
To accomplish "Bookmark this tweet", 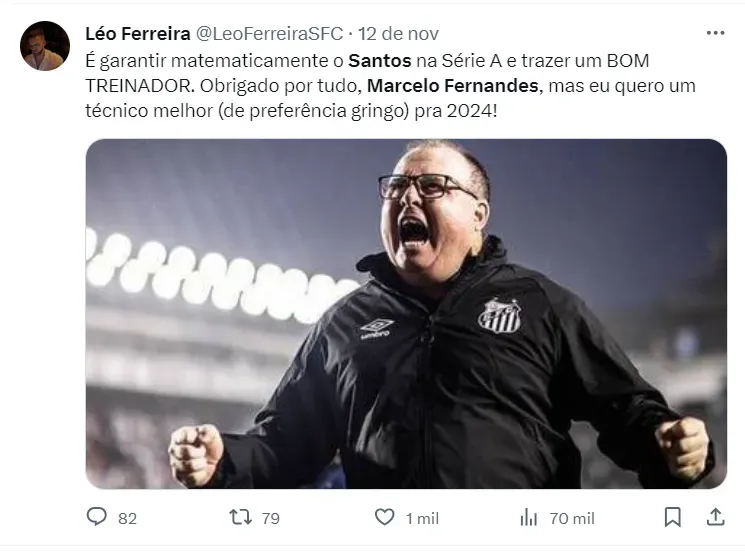I will coord(673,517).
